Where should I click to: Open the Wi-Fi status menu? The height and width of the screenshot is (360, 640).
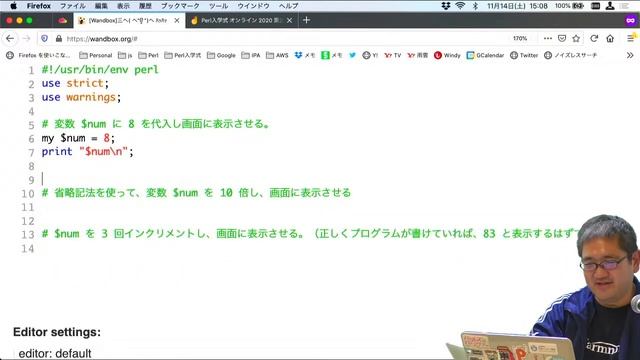pos(460,6)
